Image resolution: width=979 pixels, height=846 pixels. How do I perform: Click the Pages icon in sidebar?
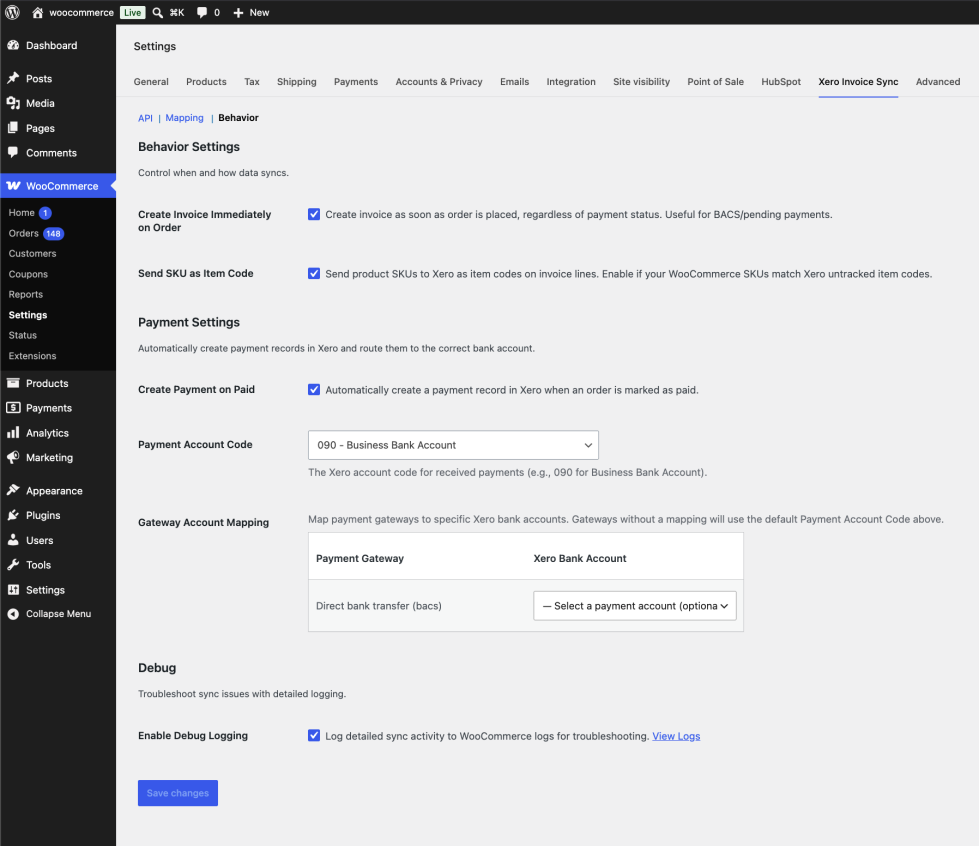13,128
